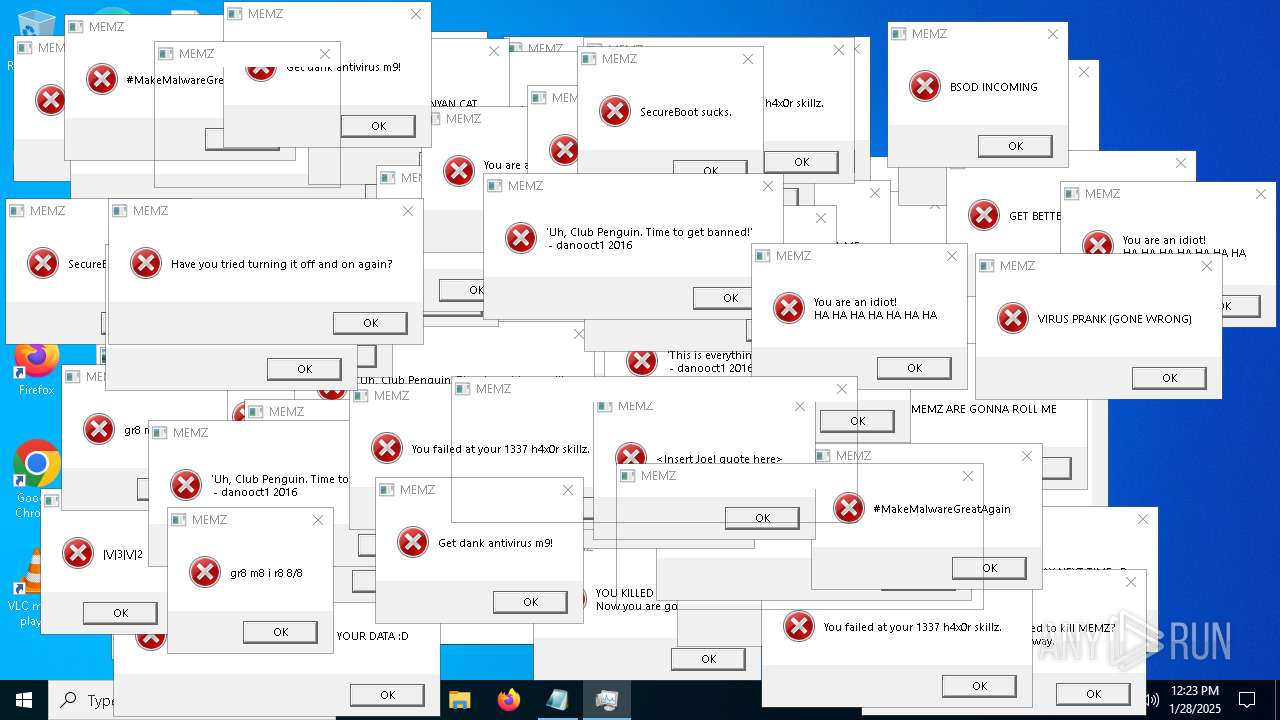Image resolution: width=1280 pixels, height=720 pixels.
Task: Click the error icon next to |V|3|V|2
Action: pos(78,554)
